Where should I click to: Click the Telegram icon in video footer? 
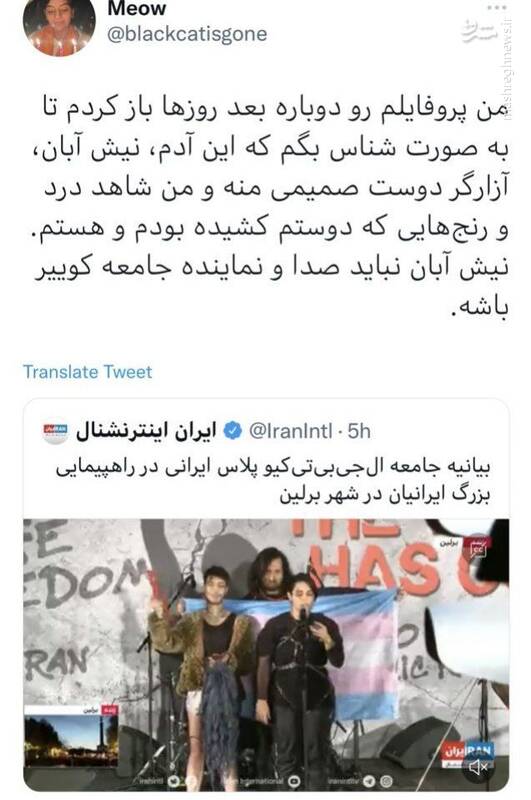point(369,781)
